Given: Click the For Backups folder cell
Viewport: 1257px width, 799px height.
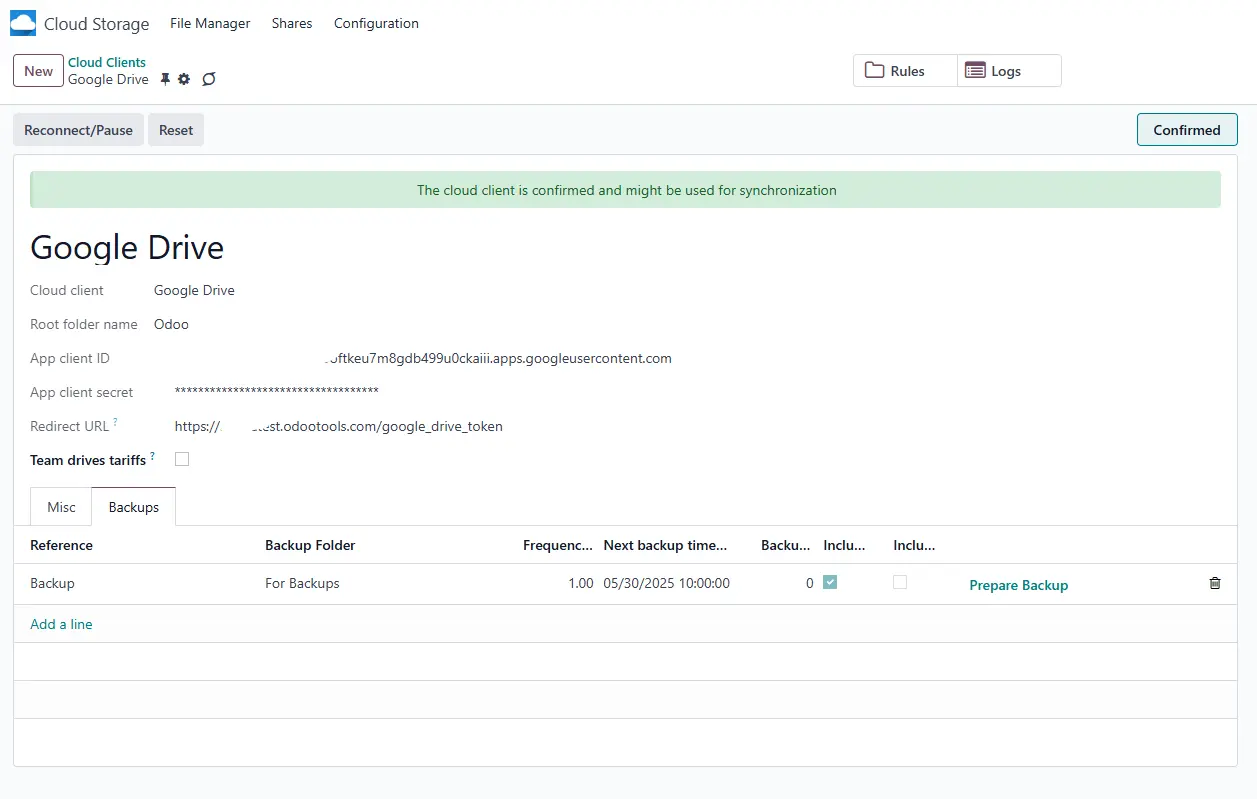Looking at the screenshot, I should point(302,583).
